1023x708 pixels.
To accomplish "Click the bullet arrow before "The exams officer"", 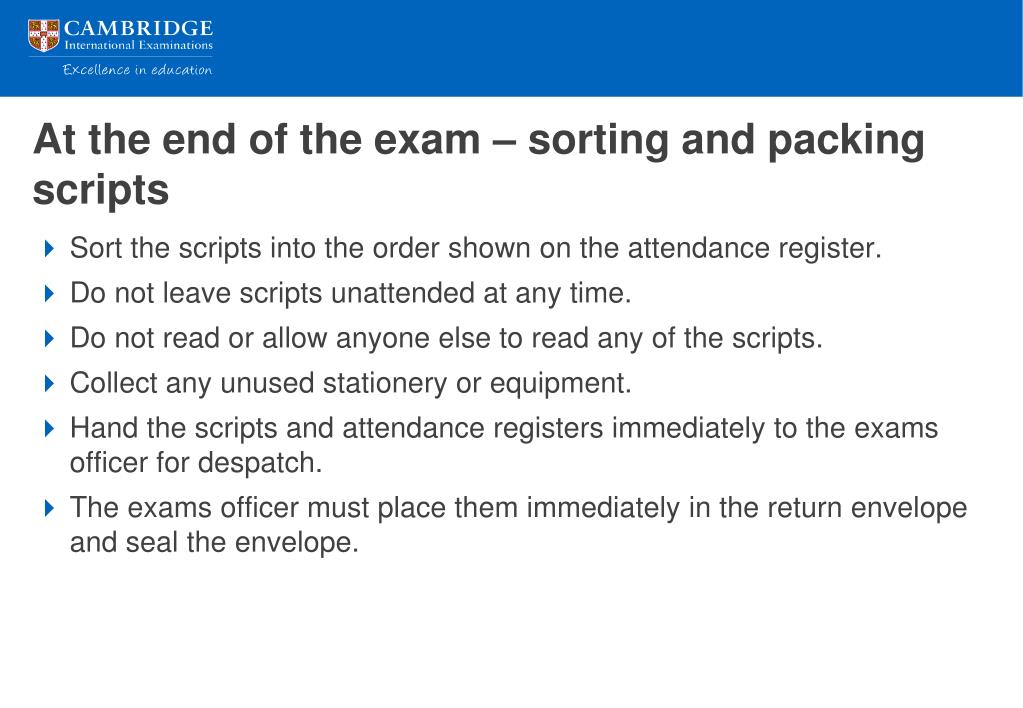I will pyautogui.click(x=50, y=508).
